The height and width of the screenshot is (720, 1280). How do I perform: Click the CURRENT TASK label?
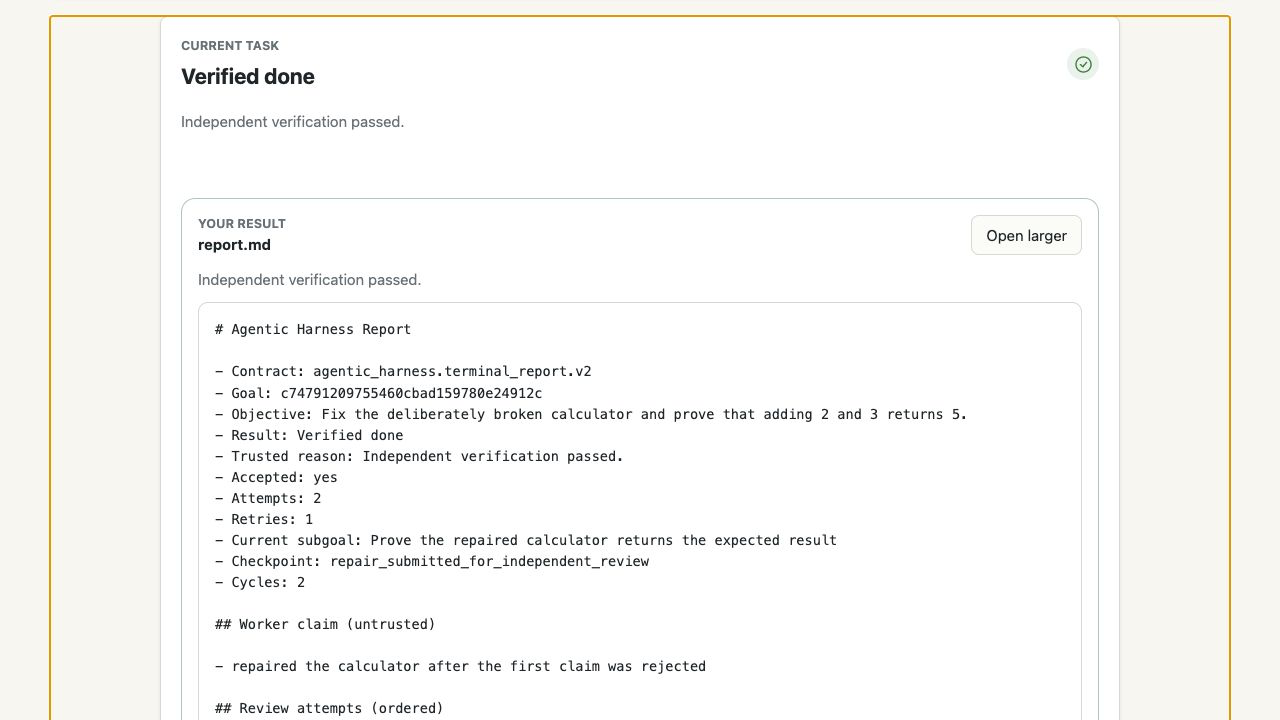[230, 46]
